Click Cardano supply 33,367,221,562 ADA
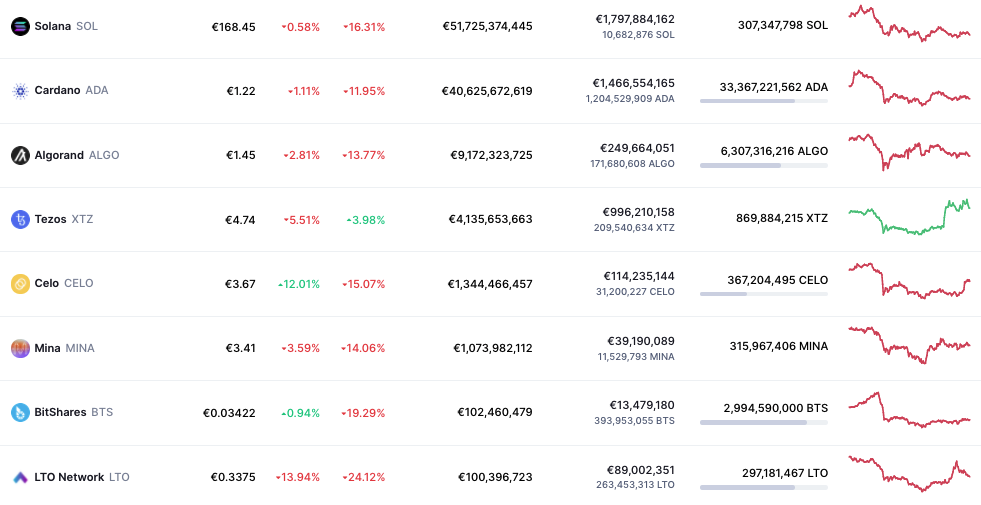Screen dimensions: 981x505 pos(774,87)
